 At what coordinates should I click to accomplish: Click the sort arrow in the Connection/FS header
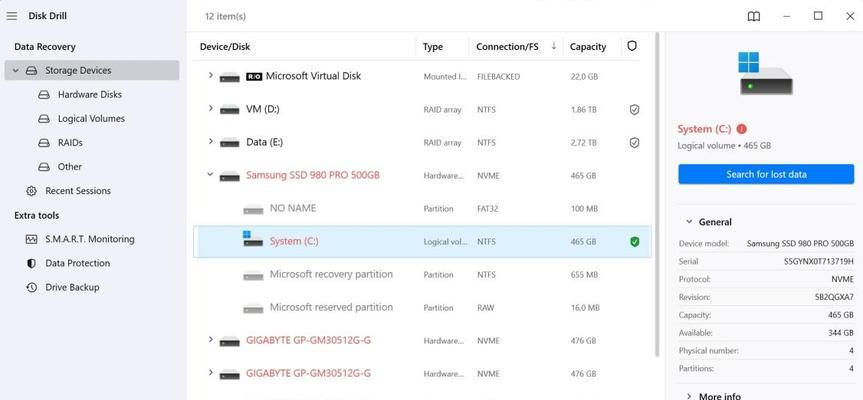(x=554, y=46)
